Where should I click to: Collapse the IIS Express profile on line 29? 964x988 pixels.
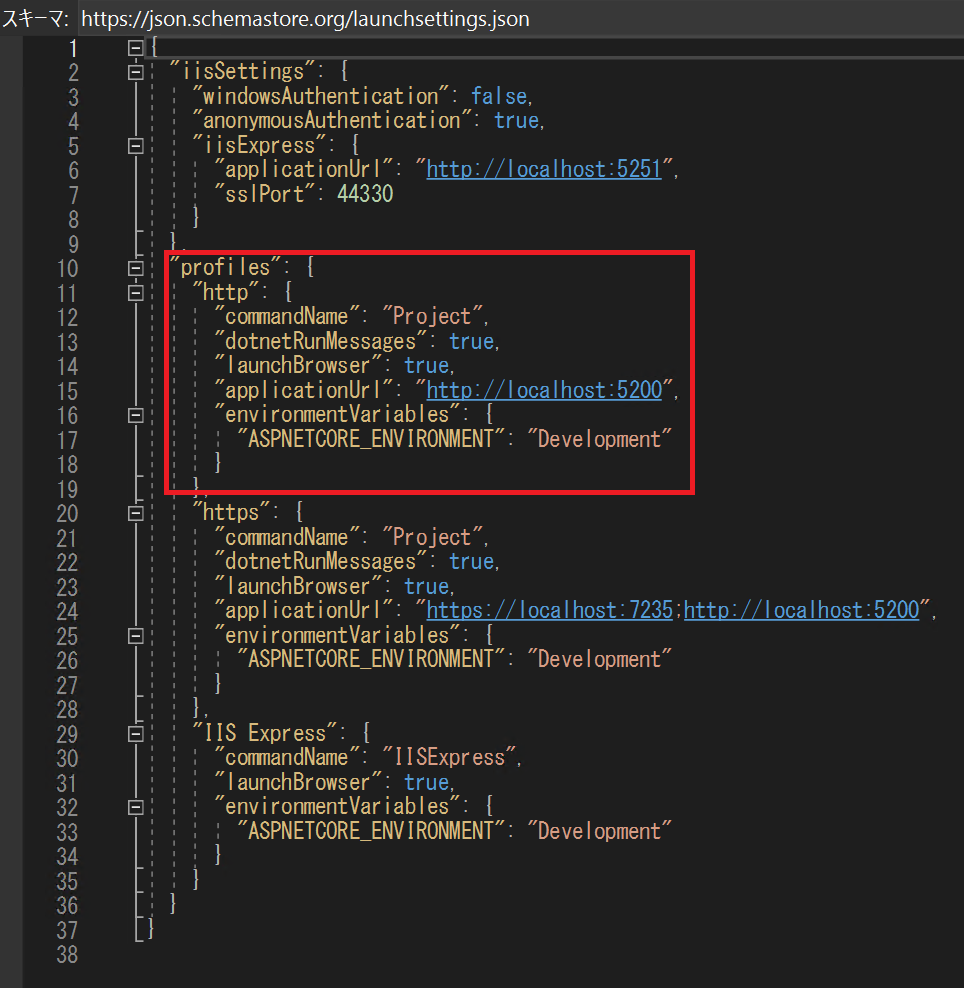[x=135, y=734]
